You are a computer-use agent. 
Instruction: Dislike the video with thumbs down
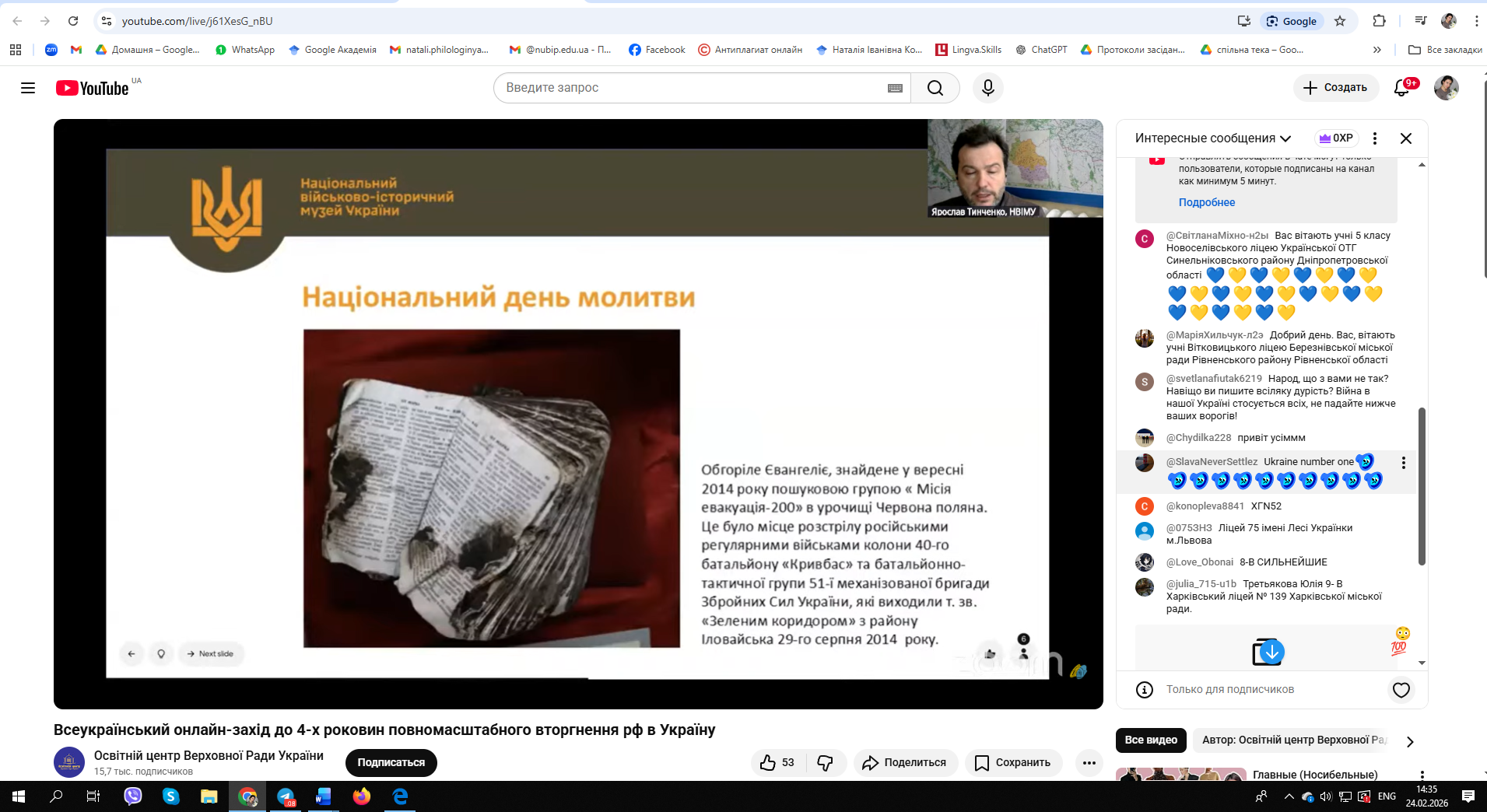826,763
